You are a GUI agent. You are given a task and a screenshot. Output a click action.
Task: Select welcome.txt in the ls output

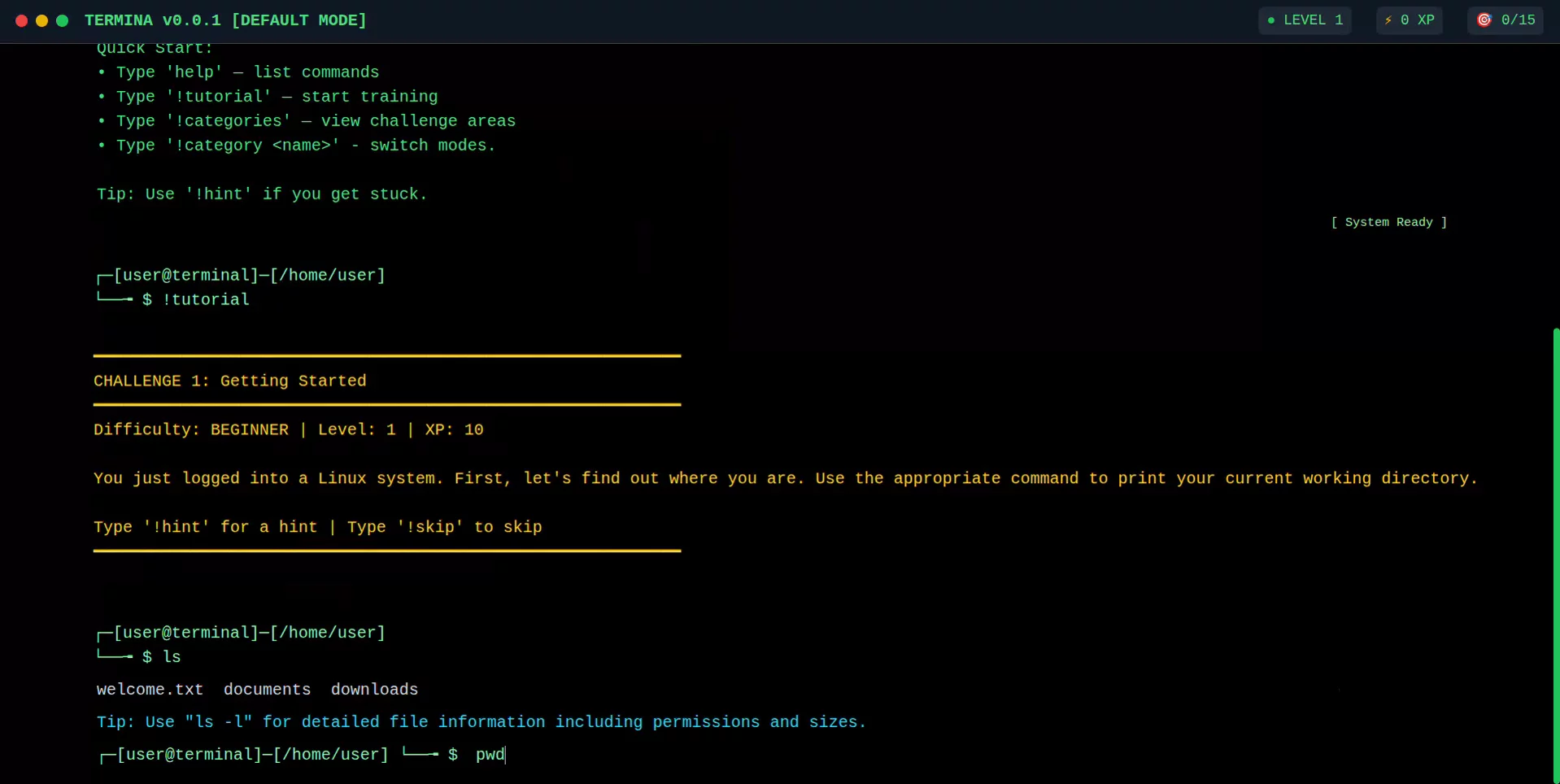pos(150,690)
